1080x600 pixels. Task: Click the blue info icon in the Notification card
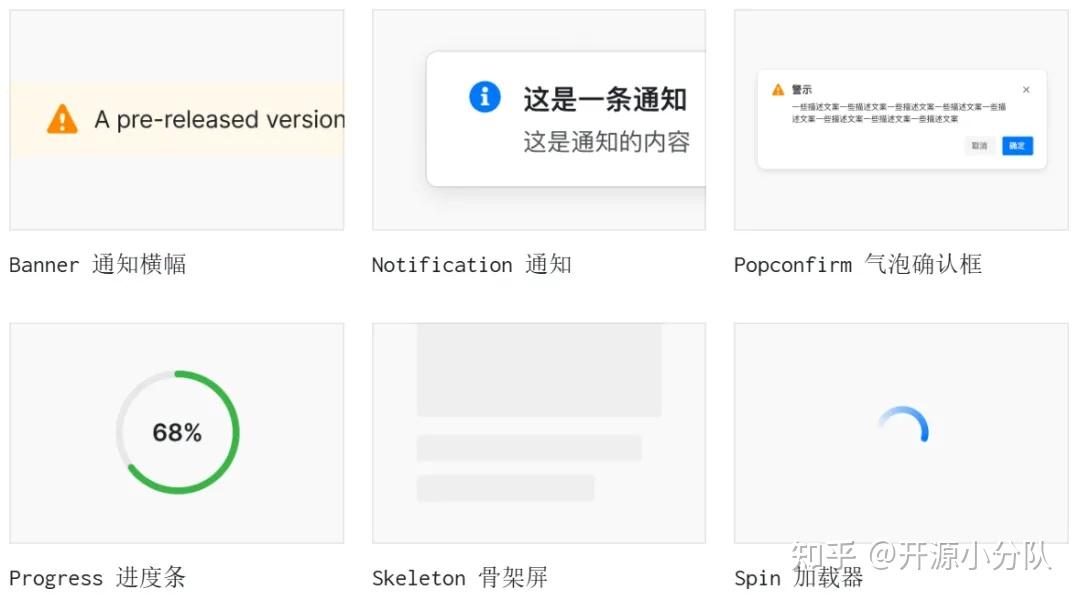484,97
